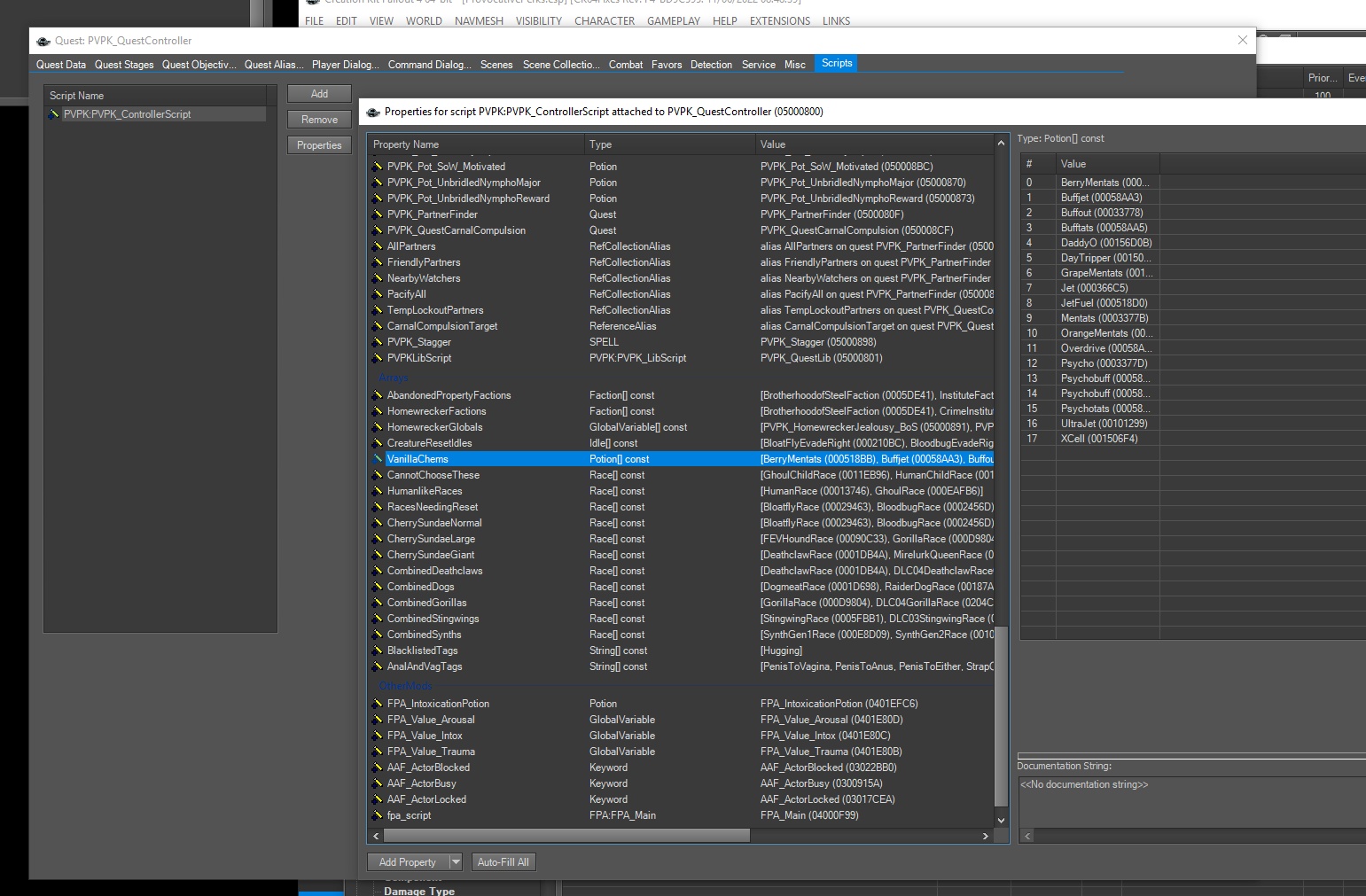Click the Properties dialog title bar icon
The height and width of the screenshot is (896, 1366).
(373, 112)
